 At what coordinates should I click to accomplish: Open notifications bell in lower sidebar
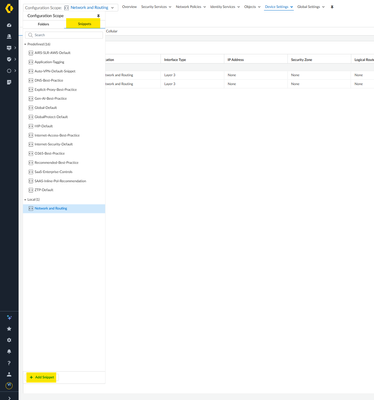click(x=9, y=352)
